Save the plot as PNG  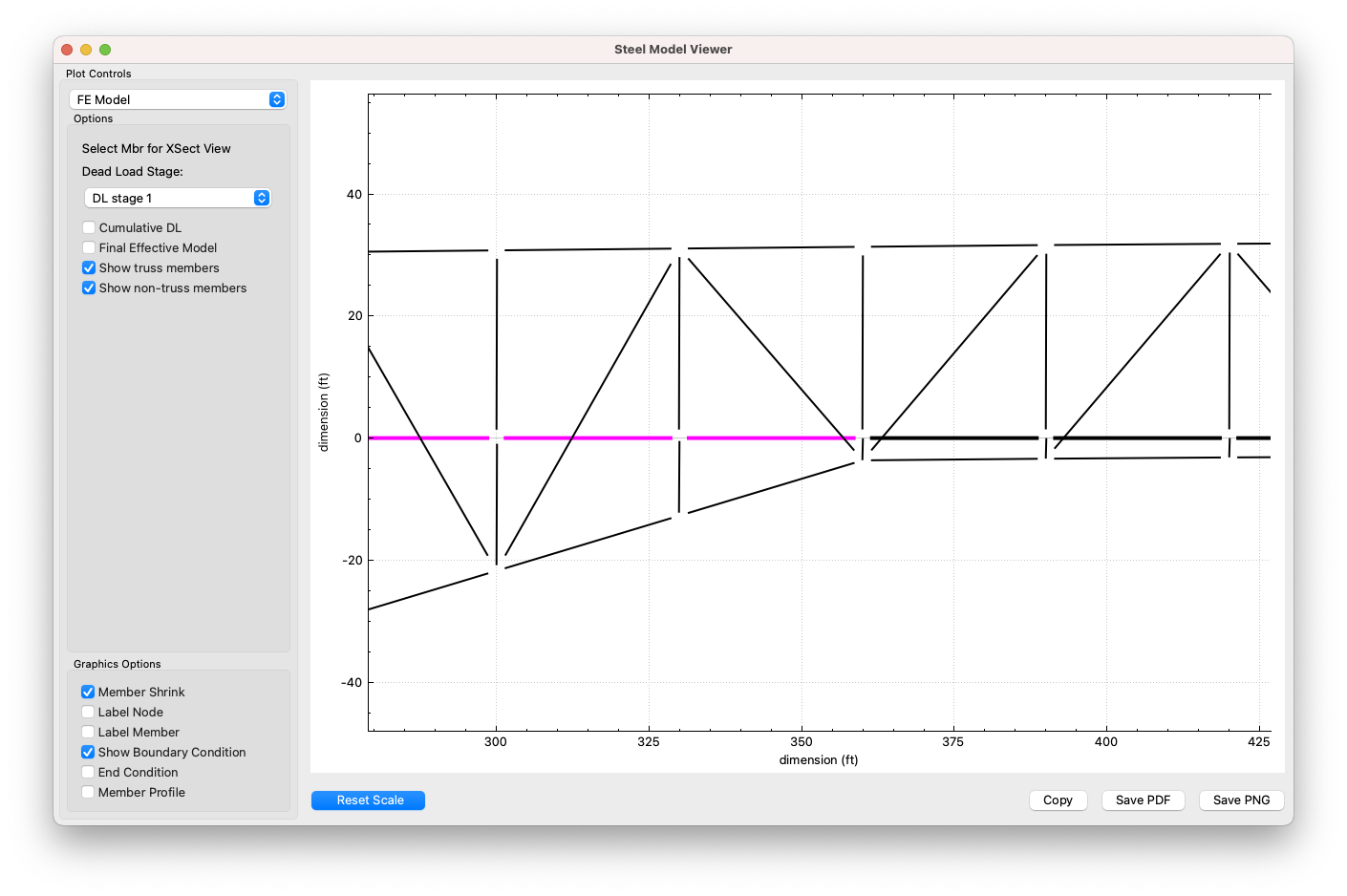point(1241,800)
